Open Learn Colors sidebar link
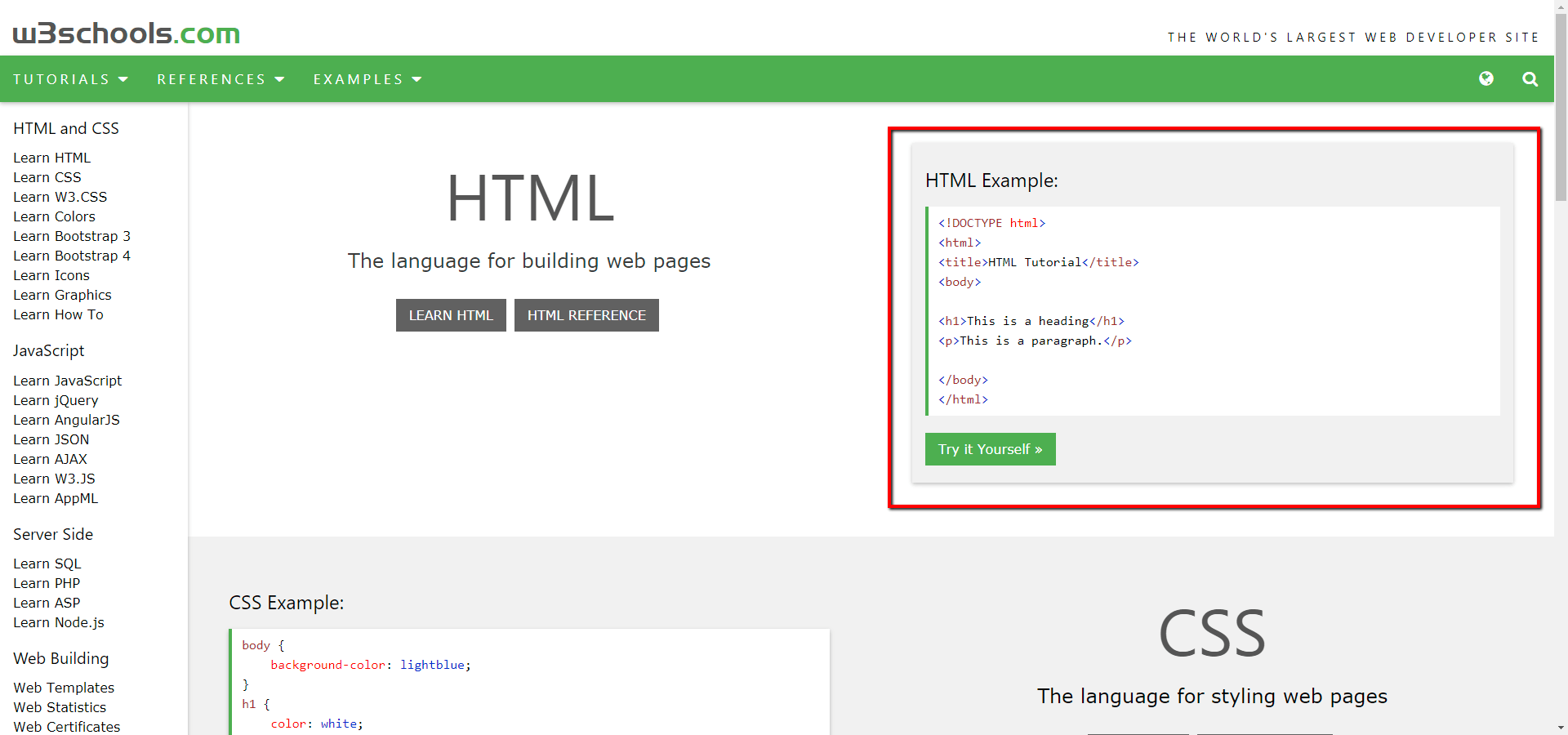The height and width of the screenshot is (735, 1568). (x=55, y=216)
